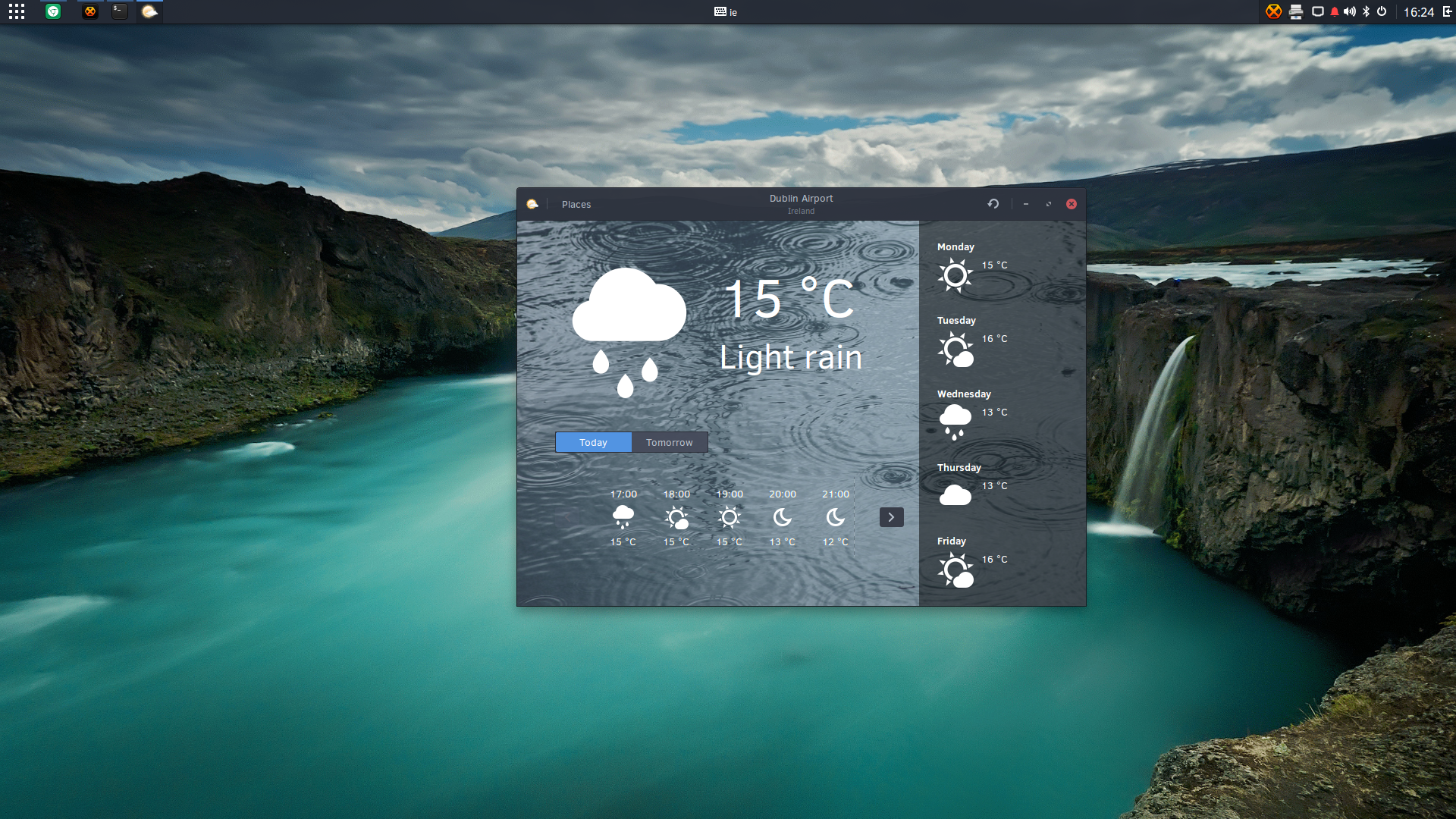Switch to the Tomorrow tab
Viewport: 1456px width, 819px height.
click(670, 442)
